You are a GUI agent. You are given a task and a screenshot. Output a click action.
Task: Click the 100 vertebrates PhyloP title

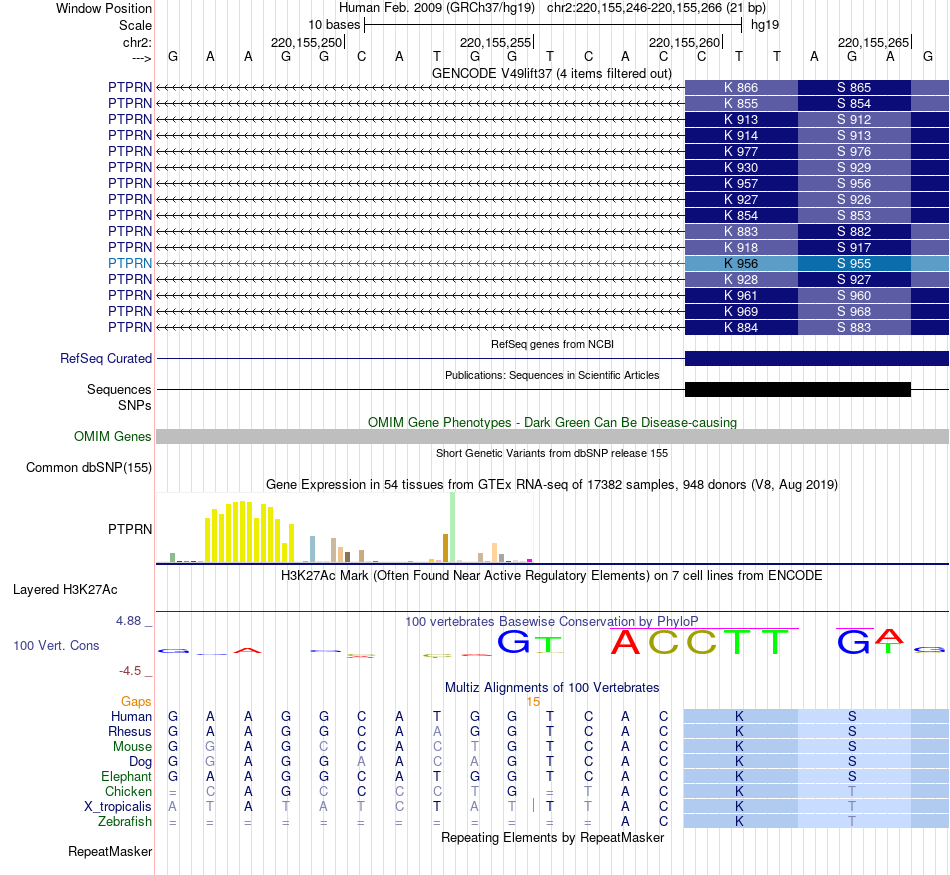(552, 622)
